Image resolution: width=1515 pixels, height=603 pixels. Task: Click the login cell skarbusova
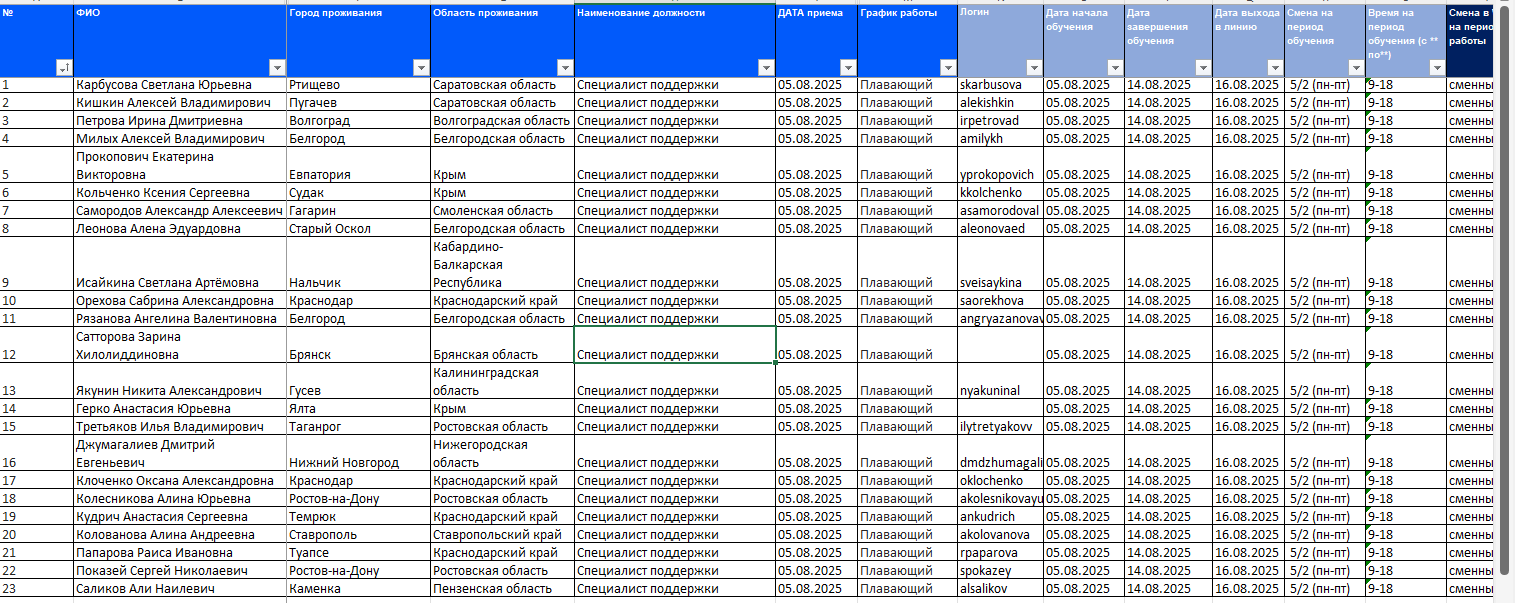click(1000, 85)
